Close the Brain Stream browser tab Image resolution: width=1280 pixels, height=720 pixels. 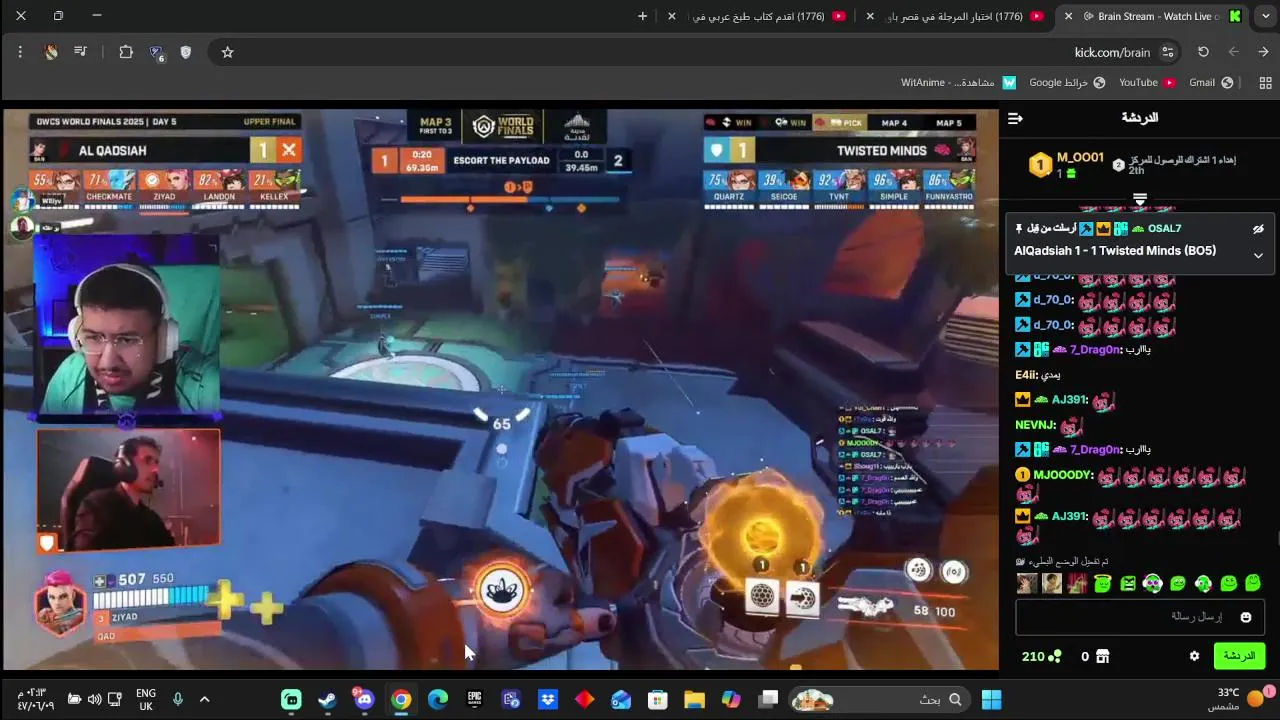pyautogui.click(x=1069, y=16)
